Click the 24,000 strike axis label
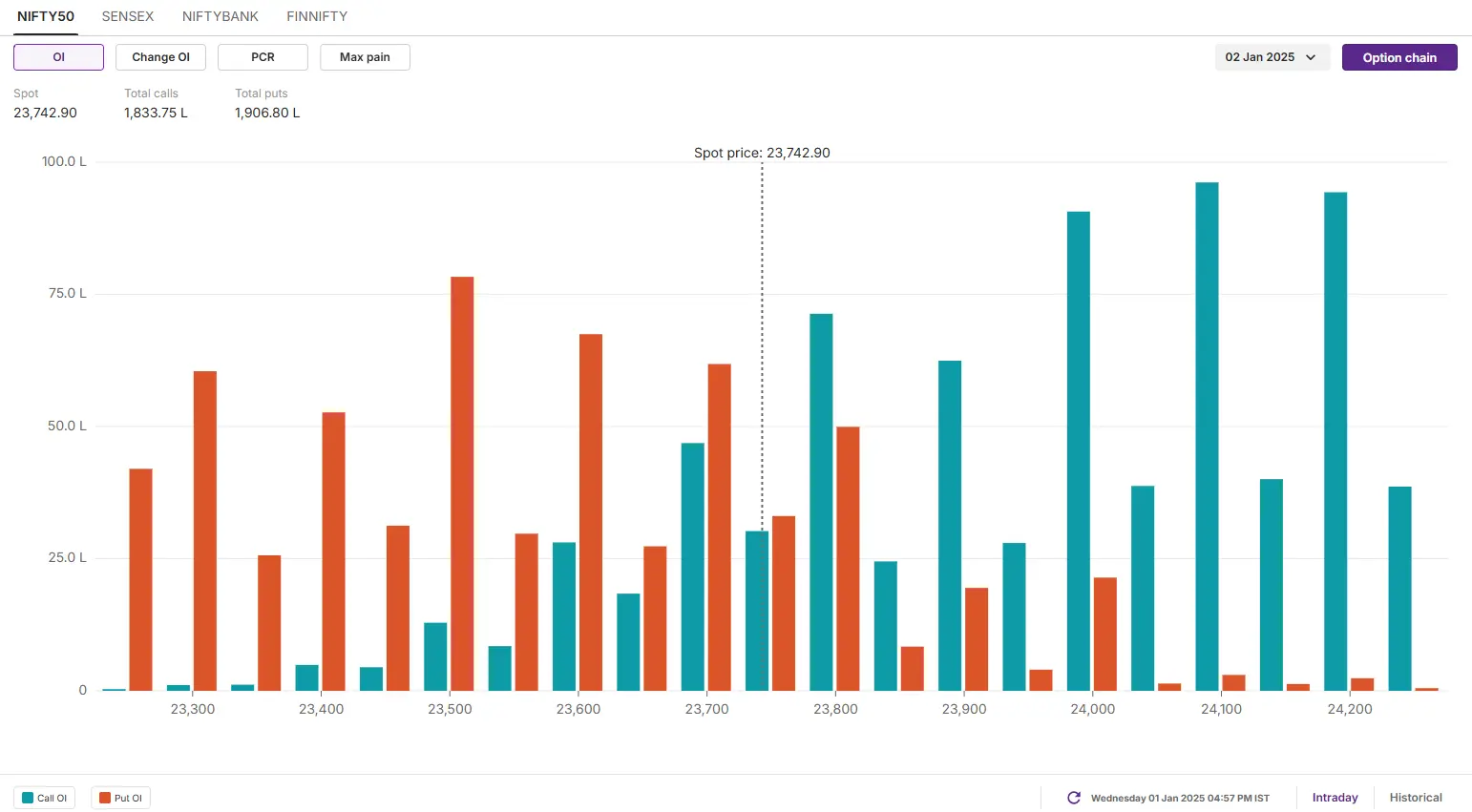 [x=1093, y=709]
